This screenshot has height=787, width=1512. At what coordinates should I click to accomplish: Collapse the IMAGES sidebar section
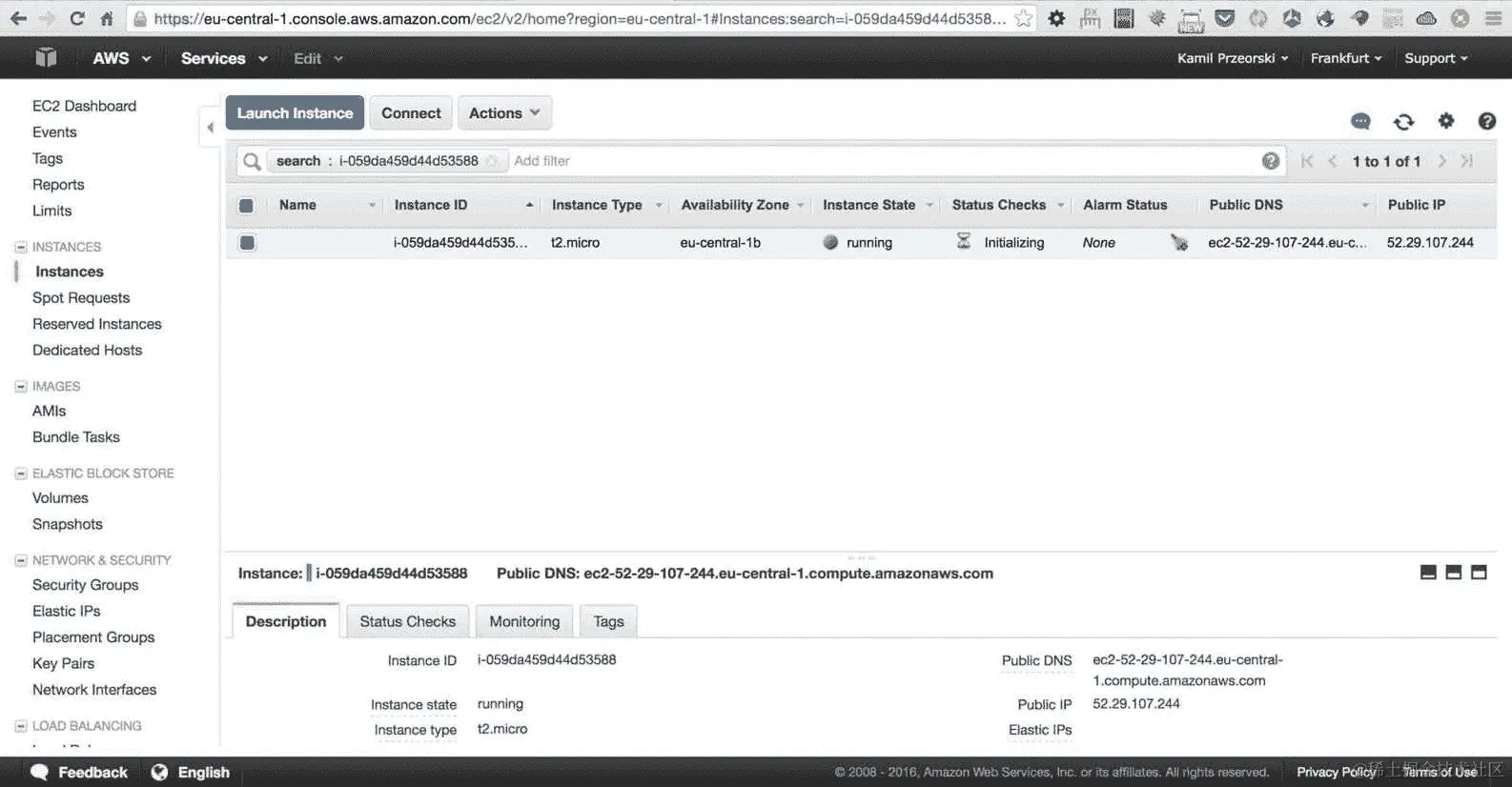click(x=20, y=387)
